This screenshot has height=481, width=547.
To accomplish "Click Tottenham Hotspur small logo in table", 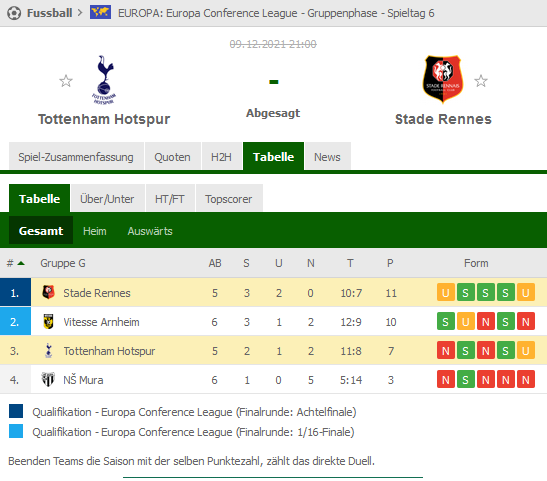I will pos(48,351).
